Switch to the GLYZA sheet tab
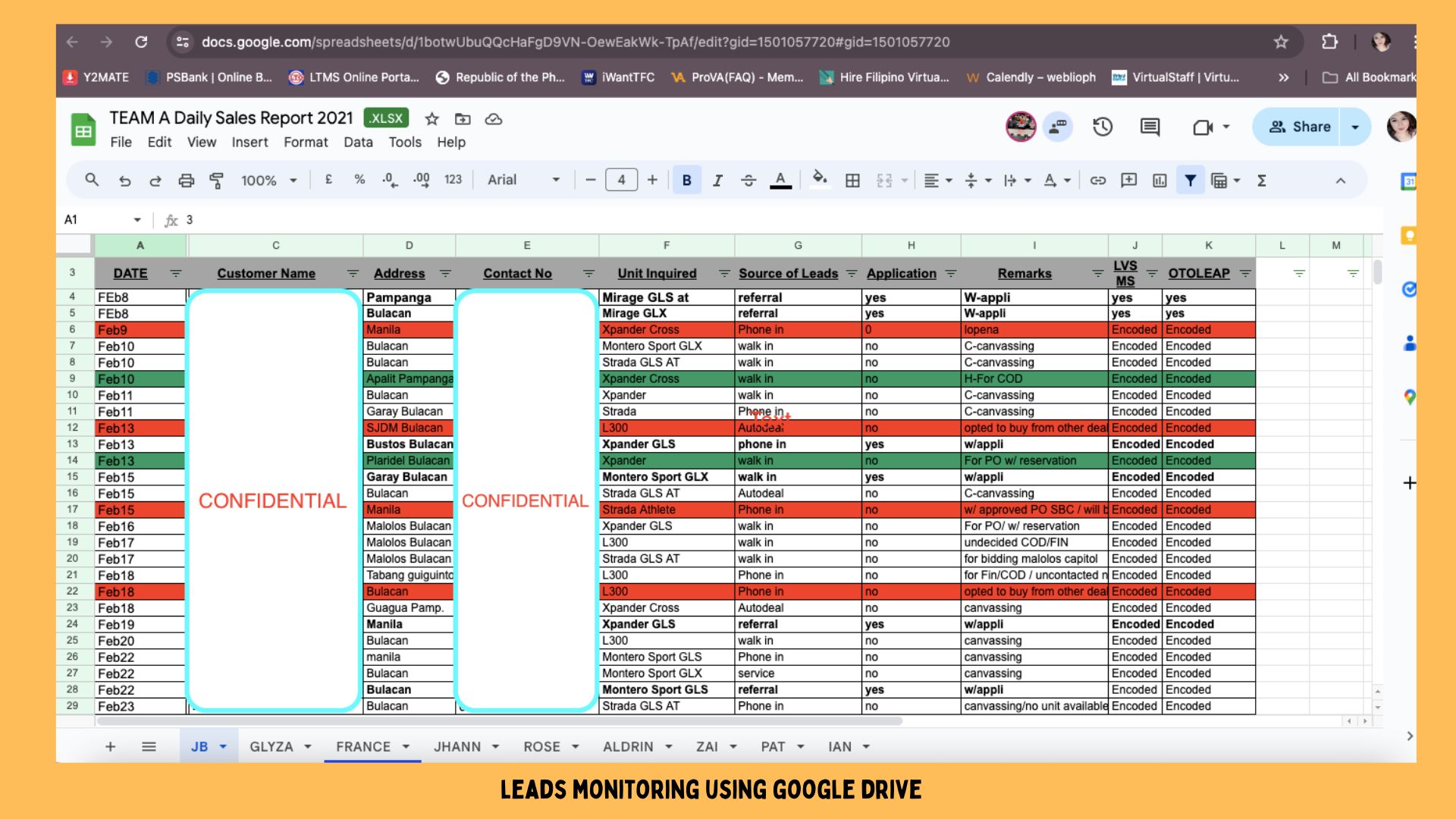Screen dimensions: 1456x819 271,746
